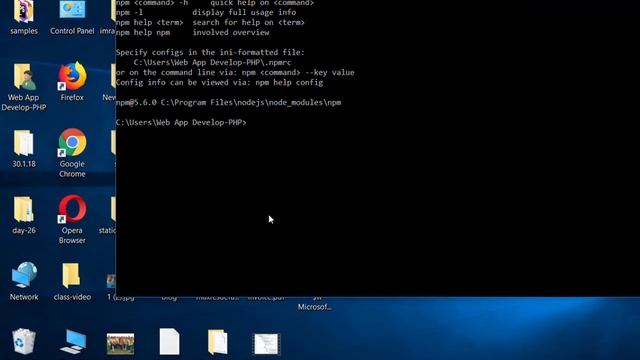Open the diagram image file thumbnail
640x360 pixels.
[266, 343]
